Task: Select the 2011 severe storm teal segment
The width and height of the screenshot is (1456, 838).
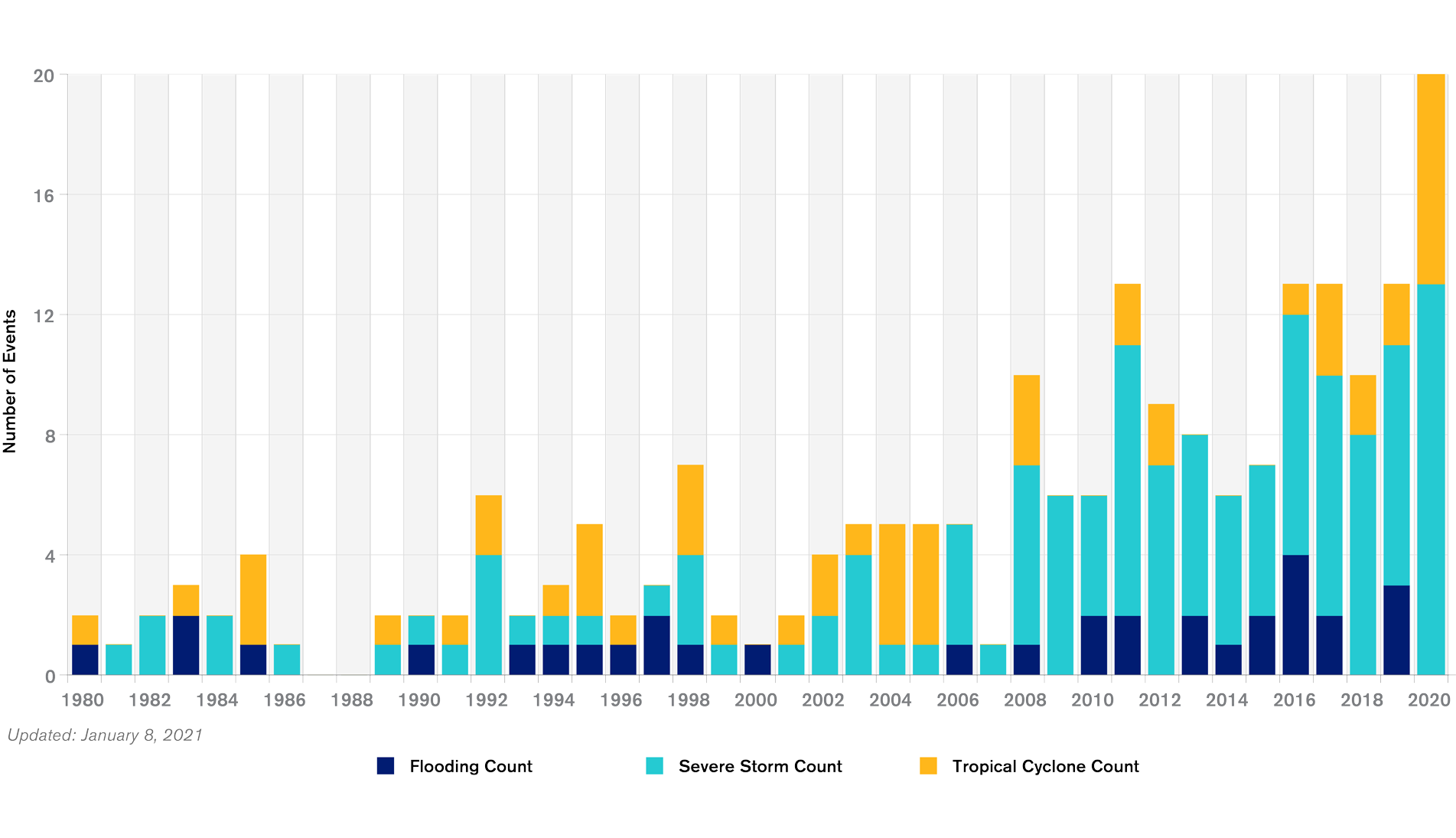Action: click(x=1128, y=480)
